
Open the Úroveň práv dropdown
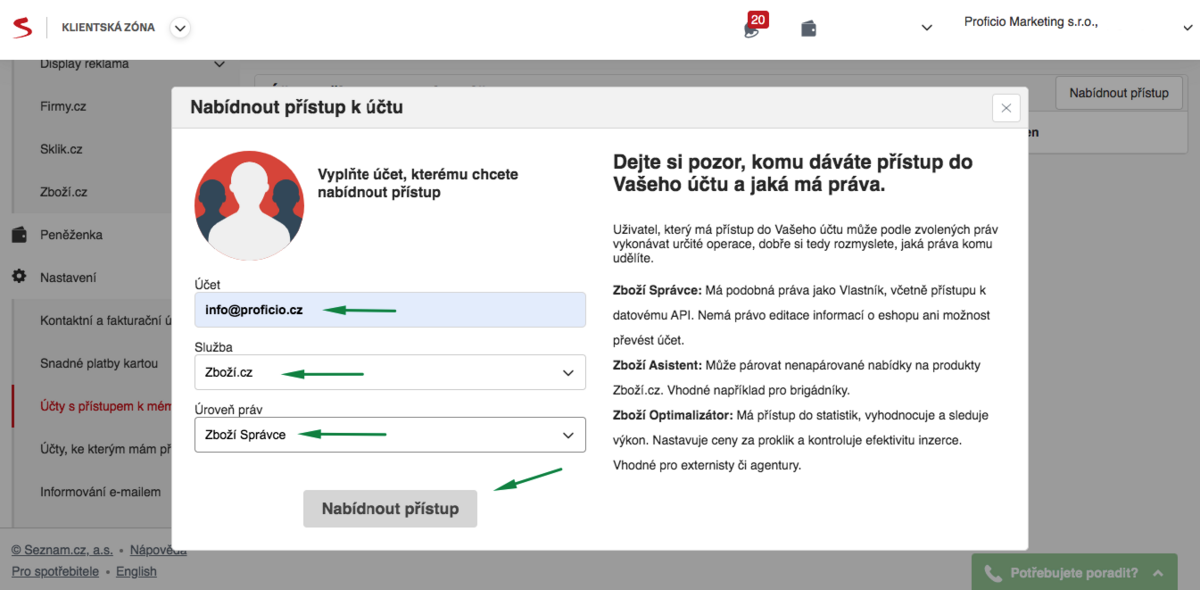(390, 435)
